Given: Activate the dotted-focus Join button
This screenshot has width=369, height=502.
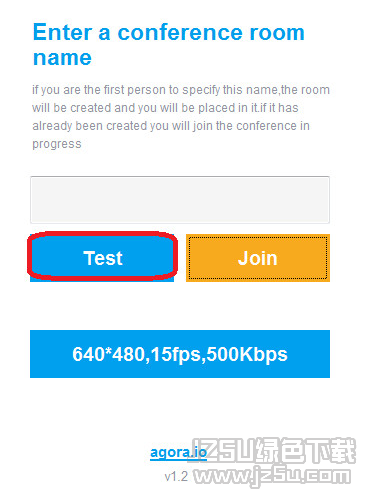Looking at the screenshot, I should 258,258.
